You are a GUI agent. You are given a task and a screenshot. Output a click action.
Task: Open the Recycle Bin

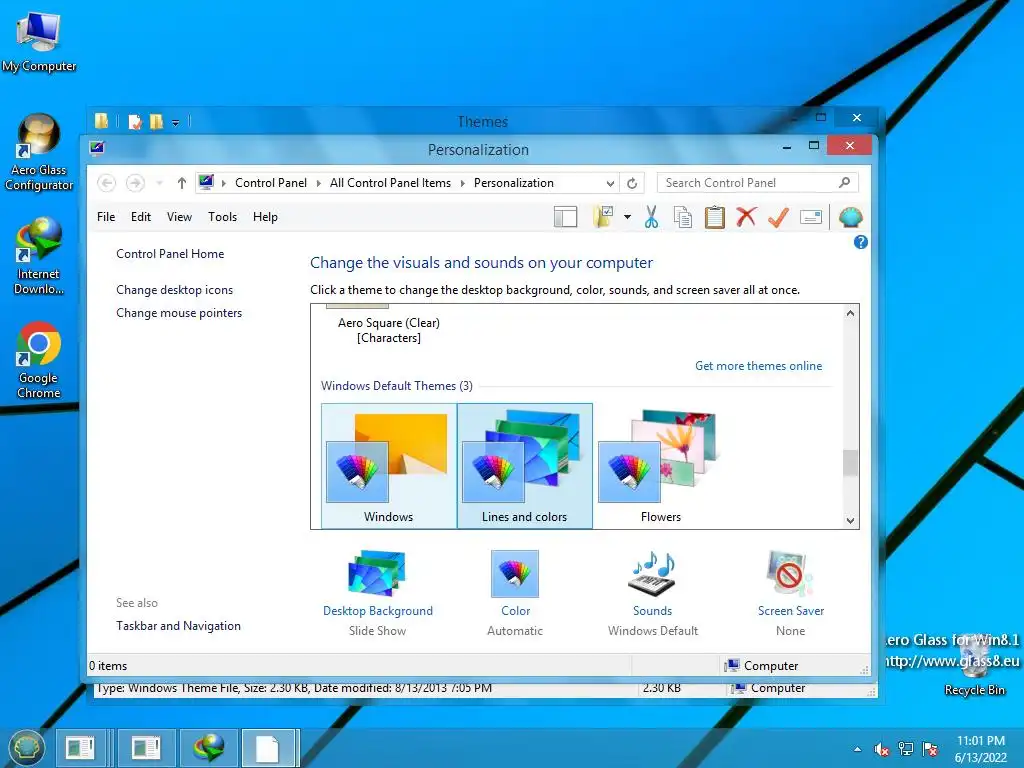click(x=974, y=666)
